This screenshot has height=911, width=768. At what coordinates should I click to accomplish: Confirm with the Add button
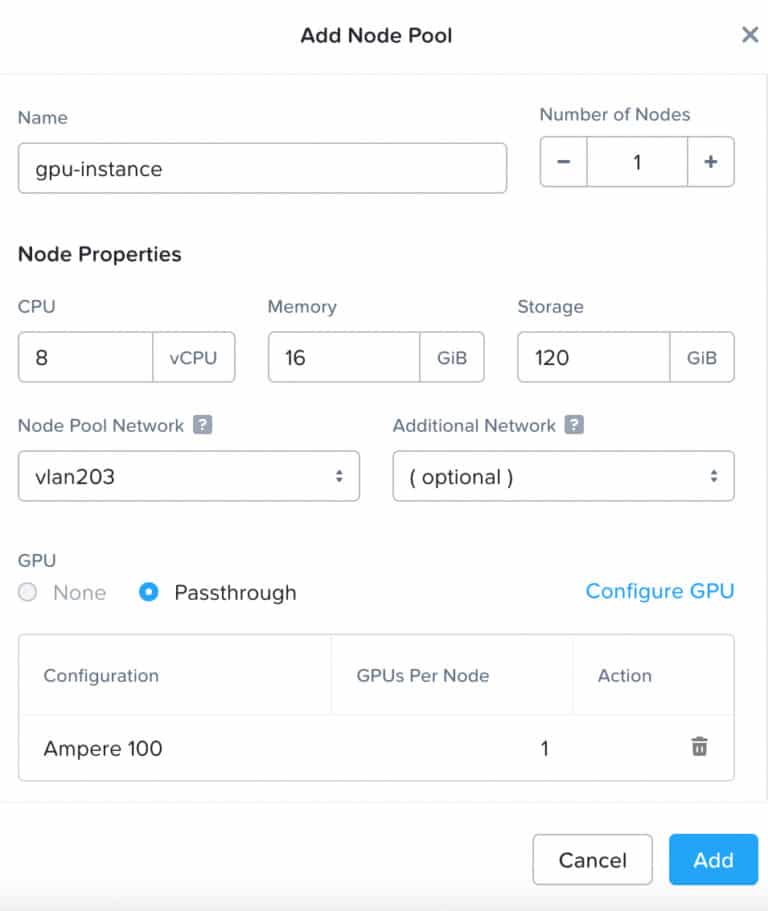coord(713,860)
